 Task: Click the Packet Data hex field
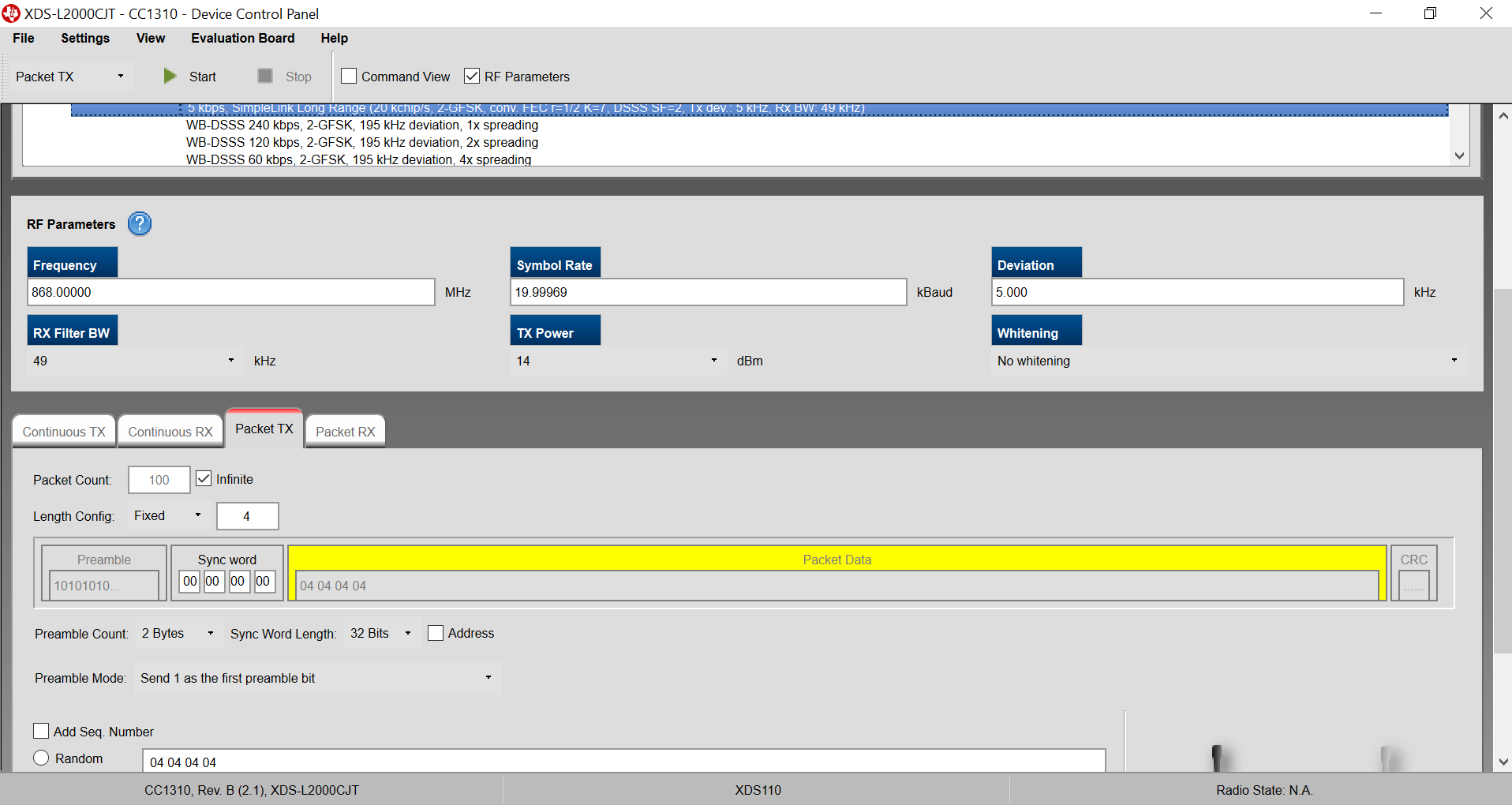tap(836, 586)
